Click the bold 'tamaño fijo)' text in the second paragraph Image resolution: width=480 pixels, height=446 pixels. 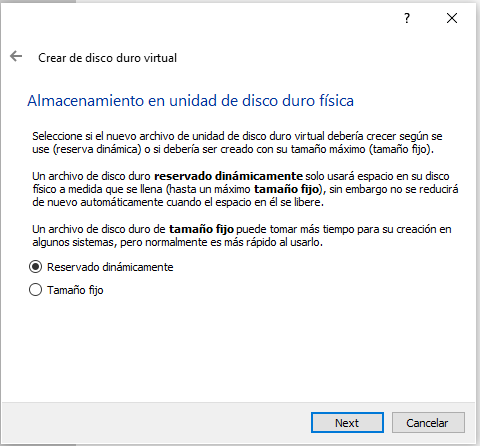pyautogui.click(x=288, y=189)
